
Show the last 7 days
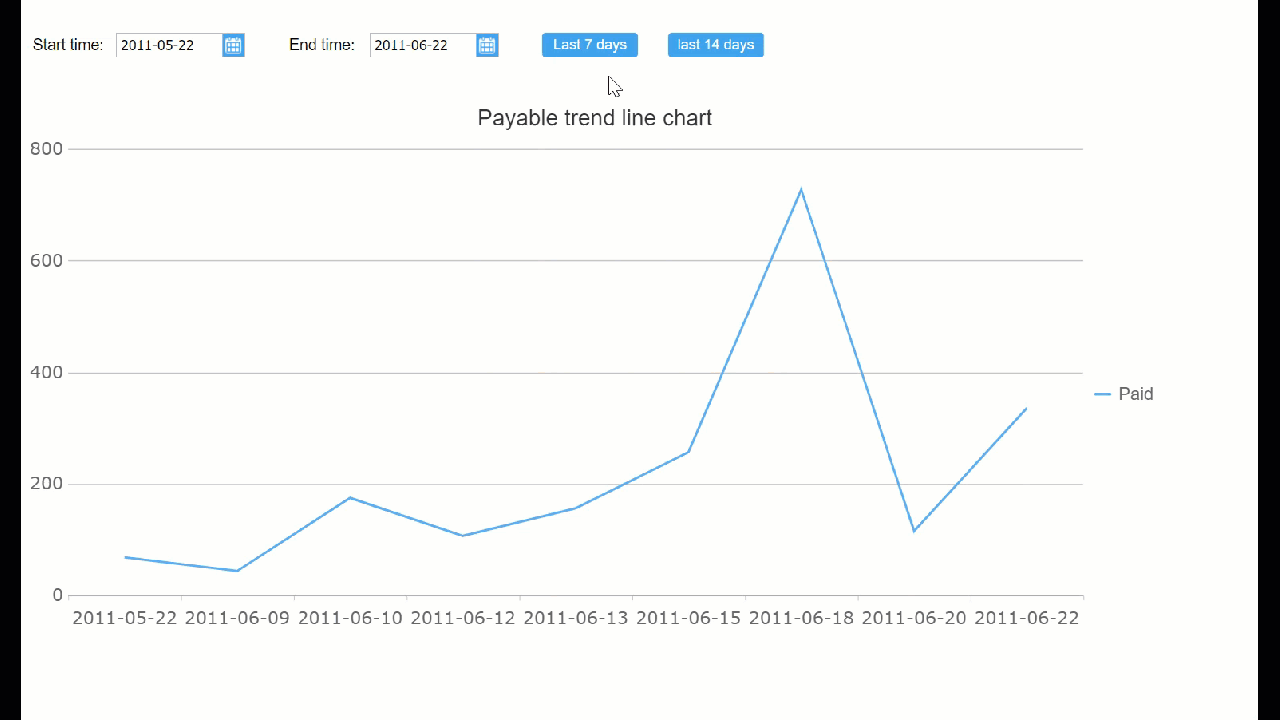tap(590, 45)
